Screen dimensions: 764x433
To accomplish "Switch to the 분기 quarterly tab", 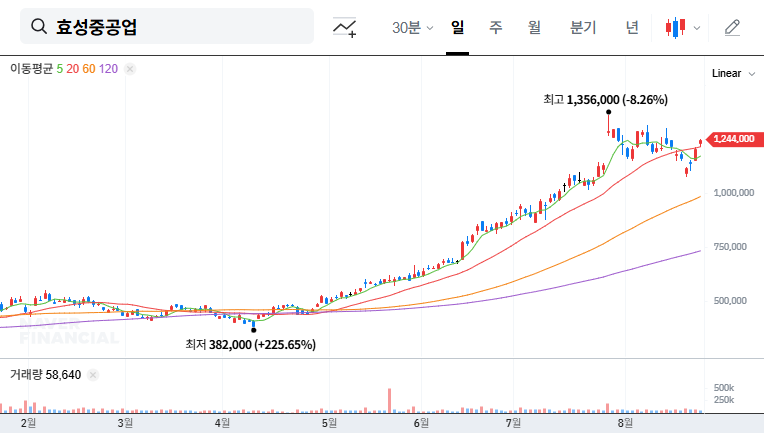I will [x=583, y=27].
